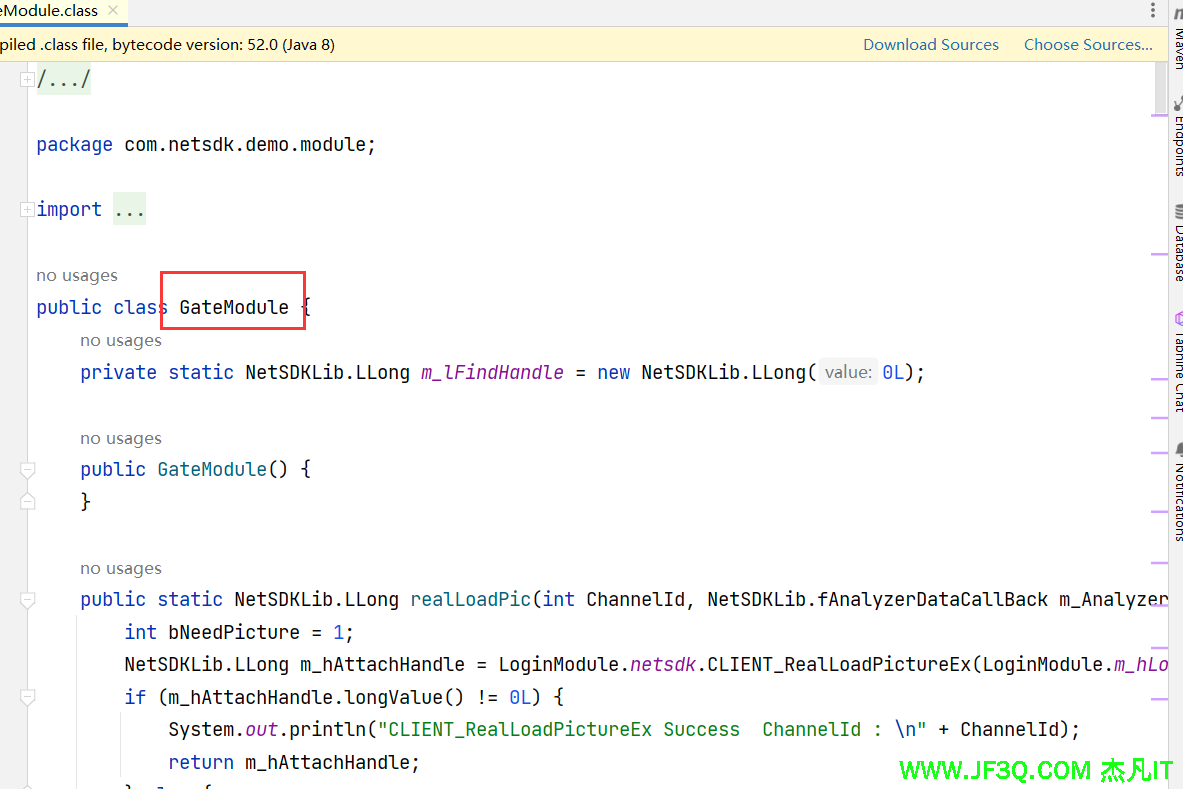1183x789 pixels.
Task: Collapse the realLoadPic method
Action: point(27,599)
